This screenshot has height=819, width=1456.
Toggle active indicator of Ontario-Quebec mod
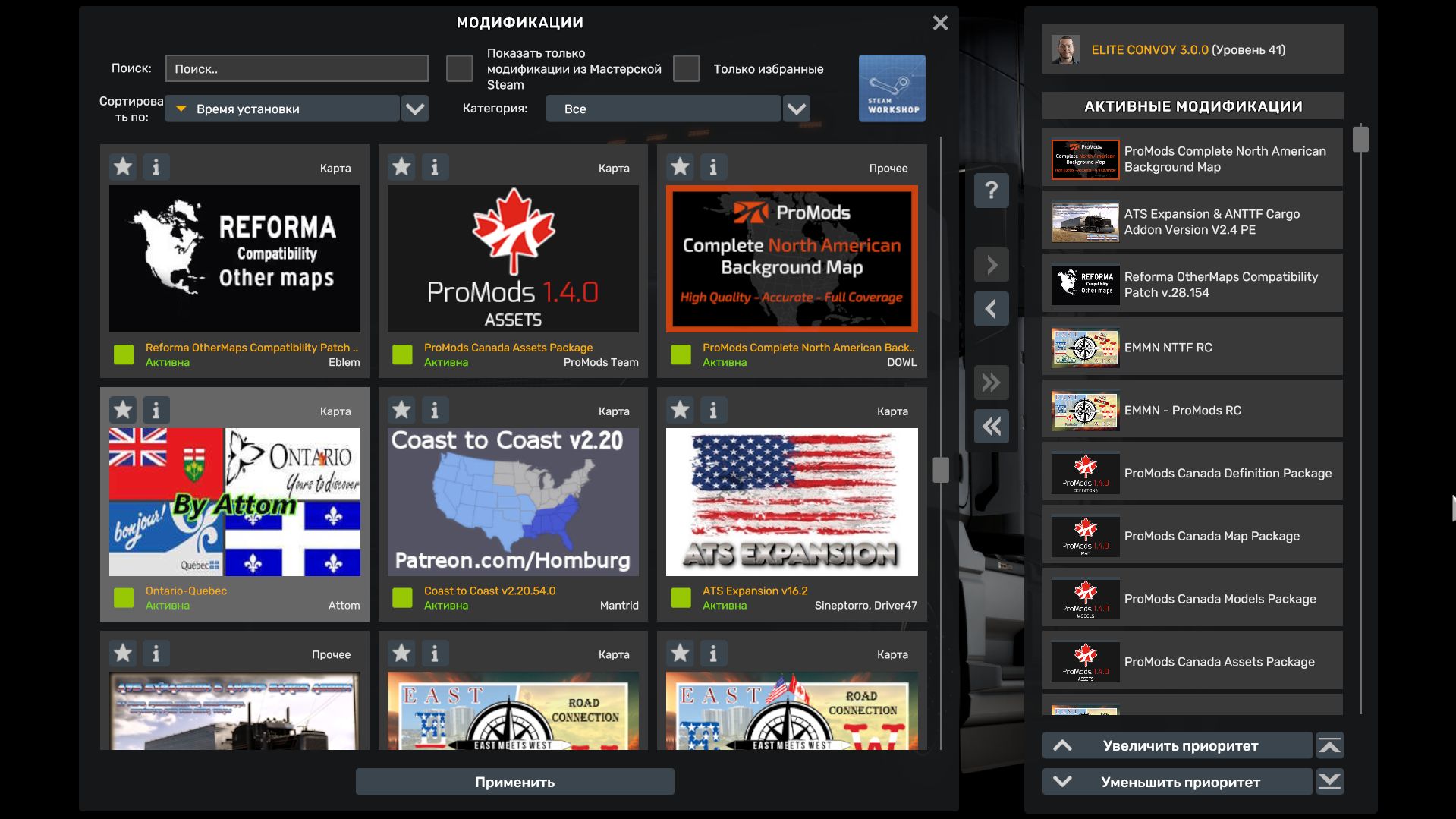[x=124, y=598]
